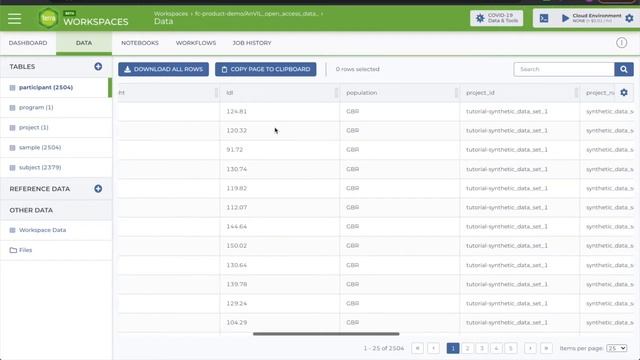Switch to the Data tab
Screen dimensions: 640x360
click(84, 43)
